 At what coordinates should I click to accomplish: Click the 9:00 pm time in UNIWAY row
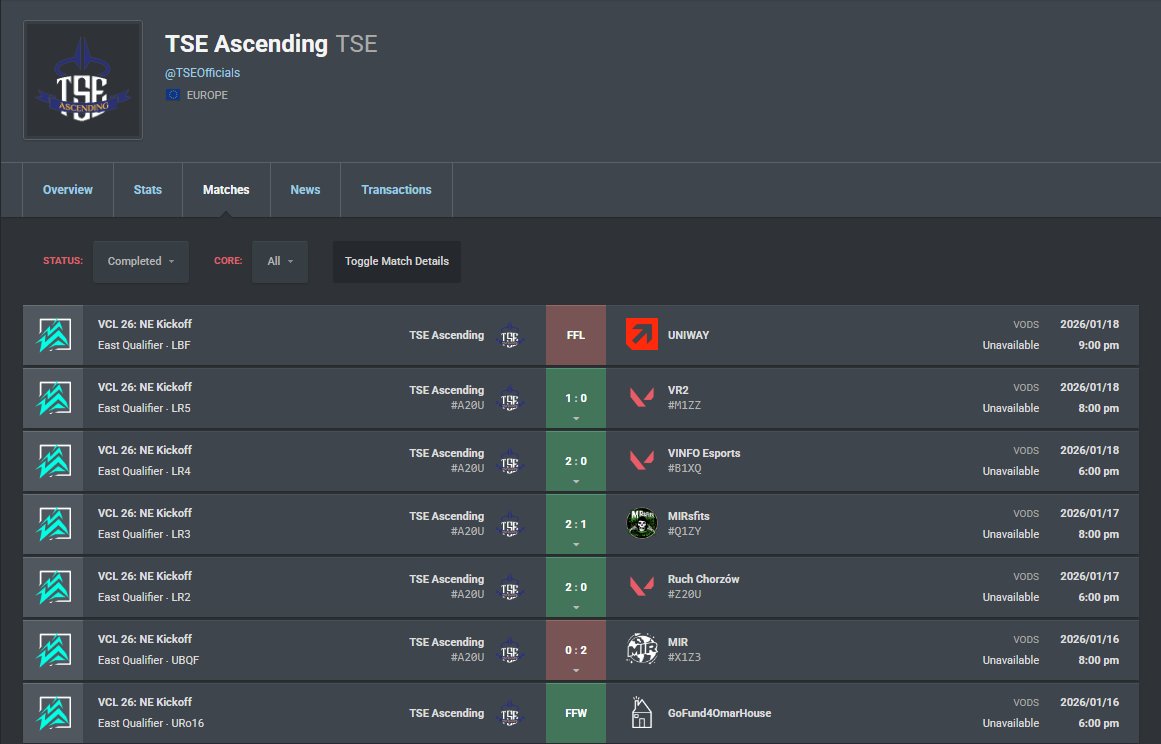pyautogui.click(x=1099, y=345)
